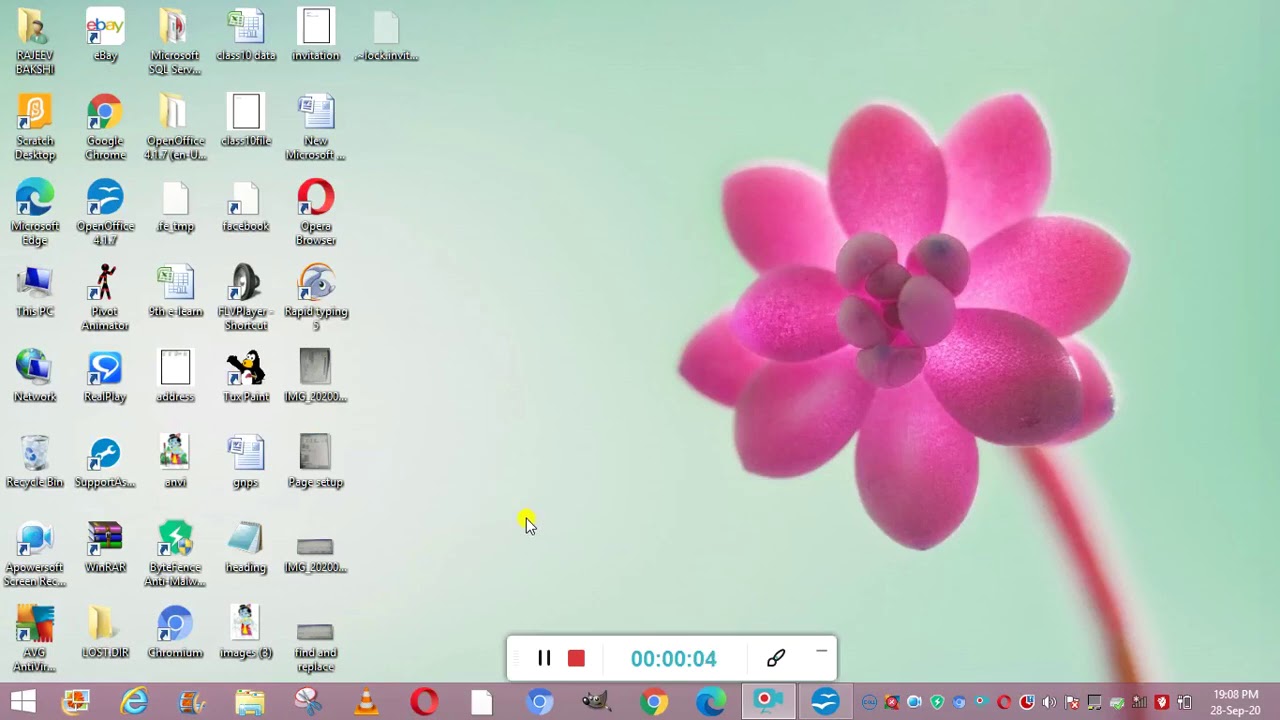The width and height of the screenshot is (1280, 720).
Task: Select the Tux Paint shortcut
Action: click(x=246, y=375)
